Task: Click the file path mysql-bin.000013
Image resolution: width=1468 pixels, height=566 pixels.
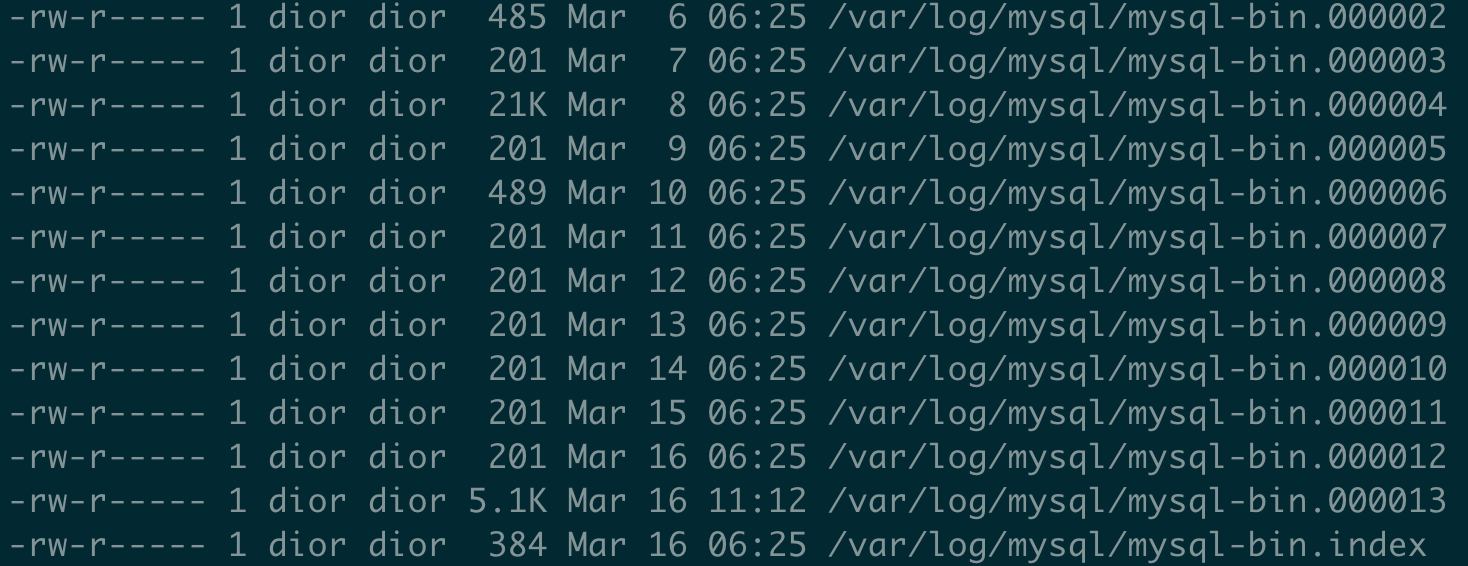Action: [1137, 502]
